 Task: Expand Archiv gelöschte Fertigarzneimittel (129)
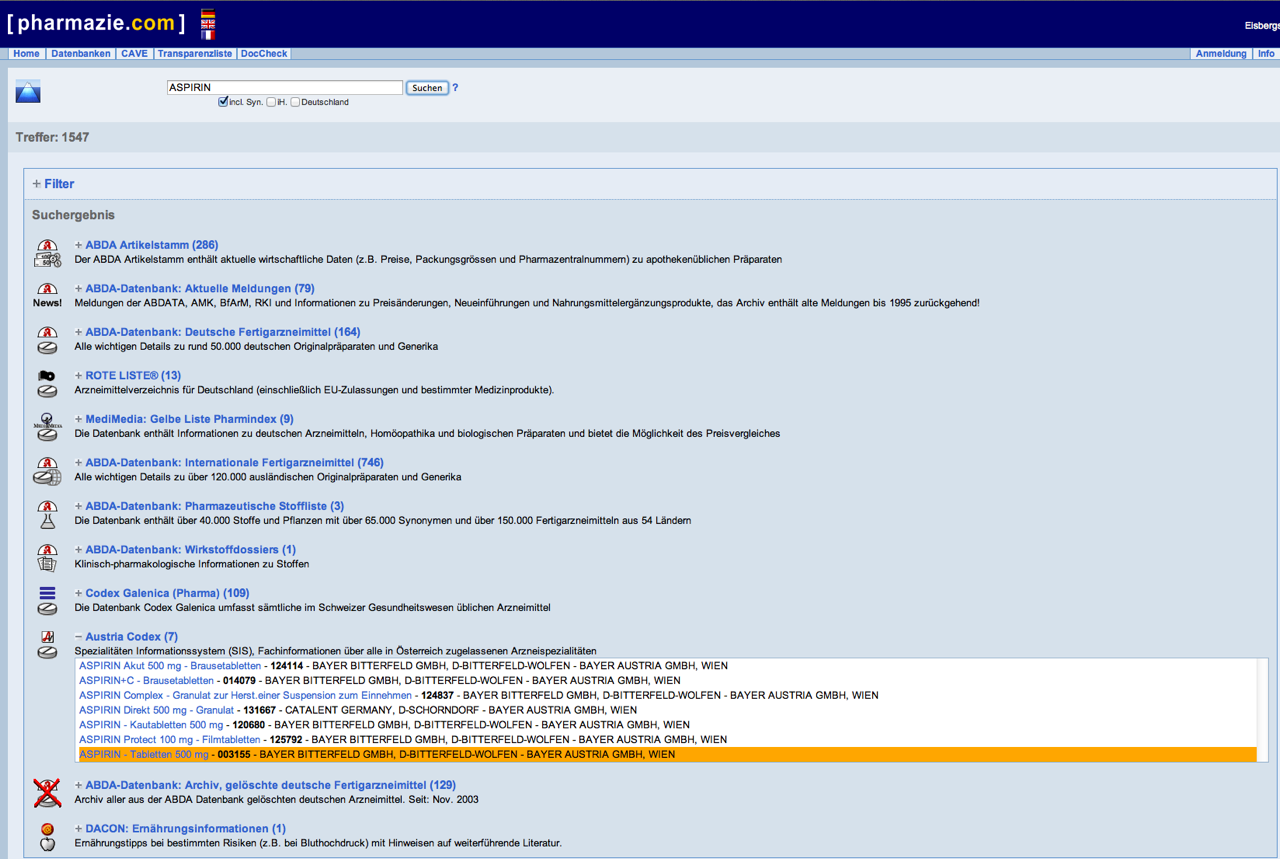pyautogui.click(x=265, y=785)
